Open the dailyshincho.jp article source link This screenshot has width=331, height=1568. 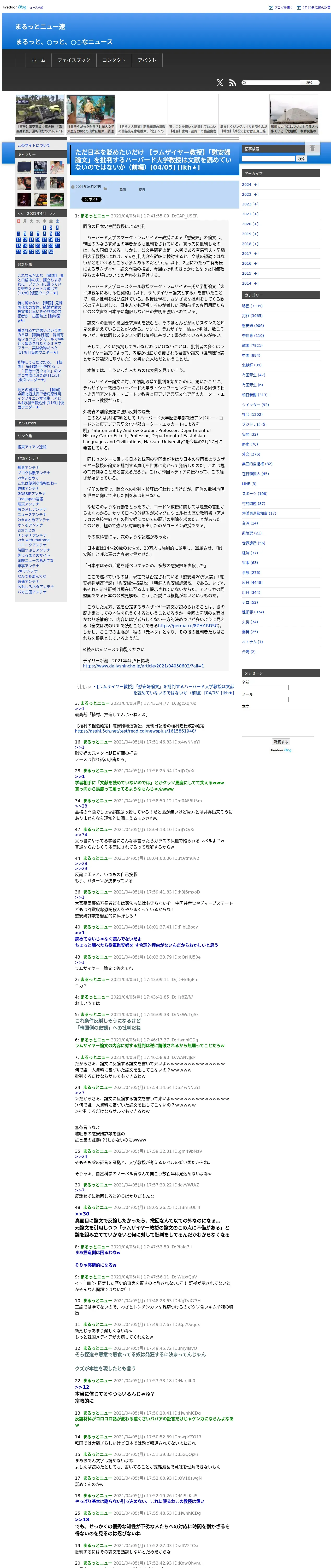point(143,666)
